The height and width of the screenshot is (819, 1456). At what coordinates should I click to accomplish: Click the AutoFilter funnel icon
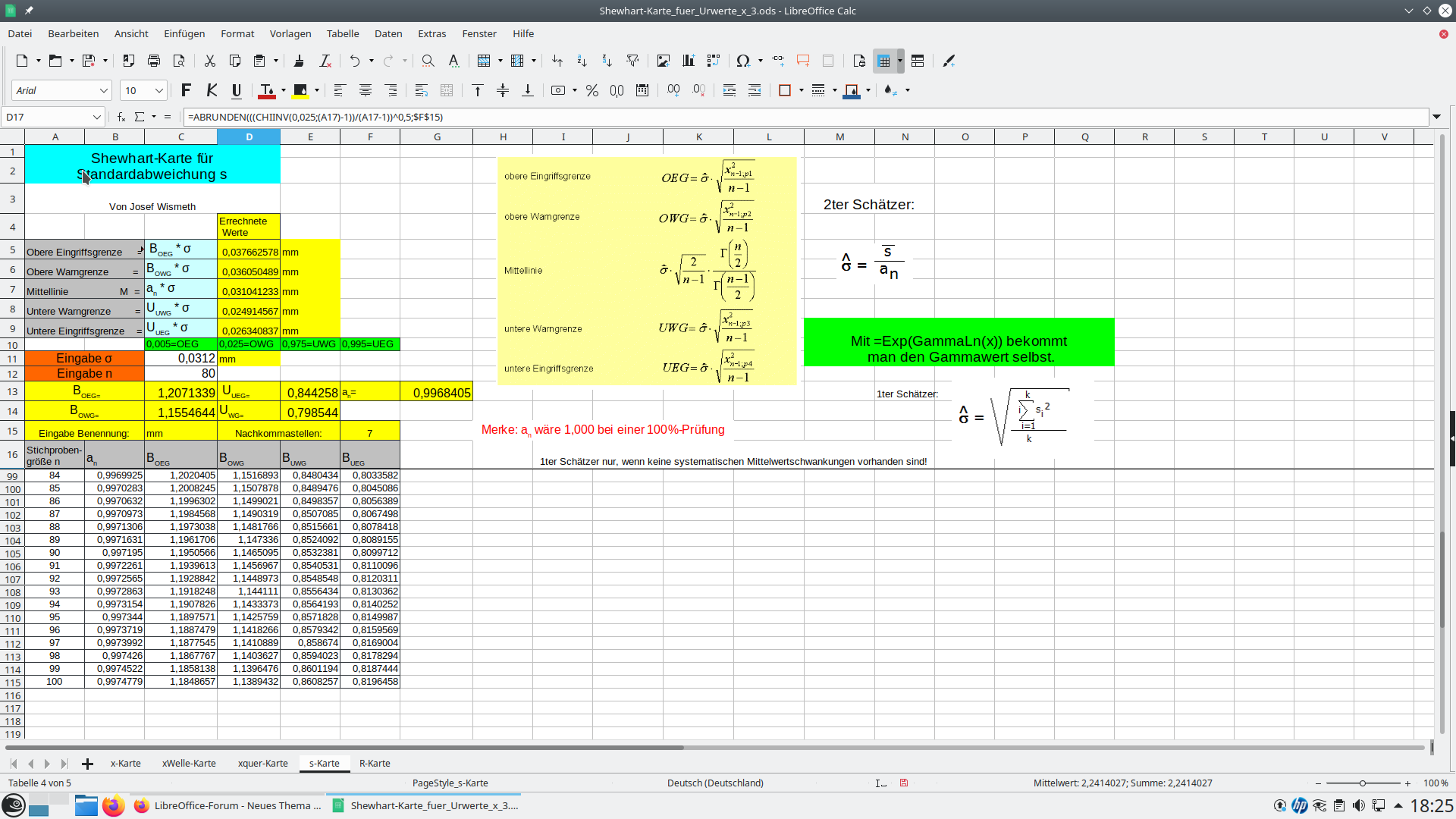coord(632,61)
